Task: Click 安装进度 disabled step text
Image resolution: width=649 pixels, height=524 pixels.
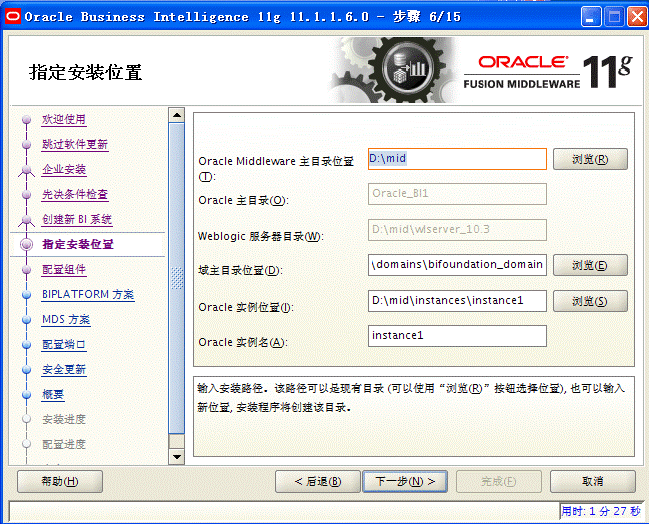Action: [64, 419]
